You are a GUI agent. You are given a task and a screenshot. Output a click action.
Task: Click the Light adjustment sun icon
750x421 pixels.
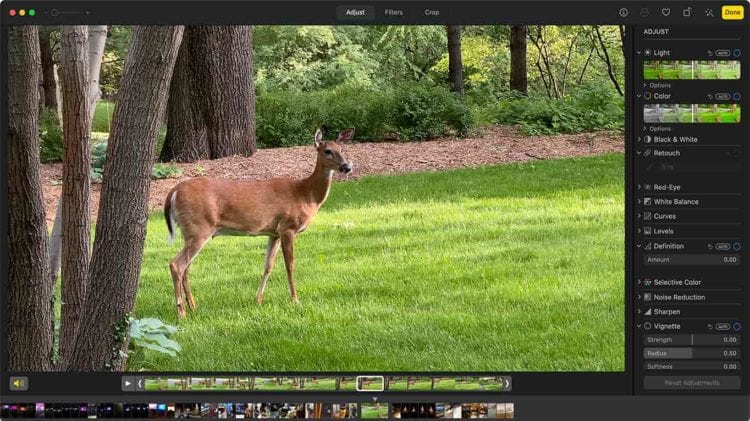647,52
